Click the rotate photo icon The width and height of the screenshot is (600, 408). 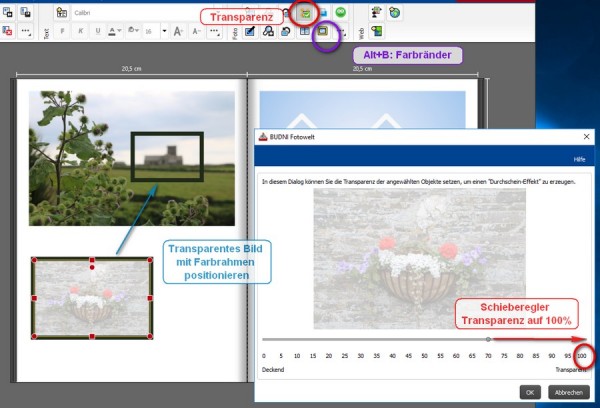[286, 31]
